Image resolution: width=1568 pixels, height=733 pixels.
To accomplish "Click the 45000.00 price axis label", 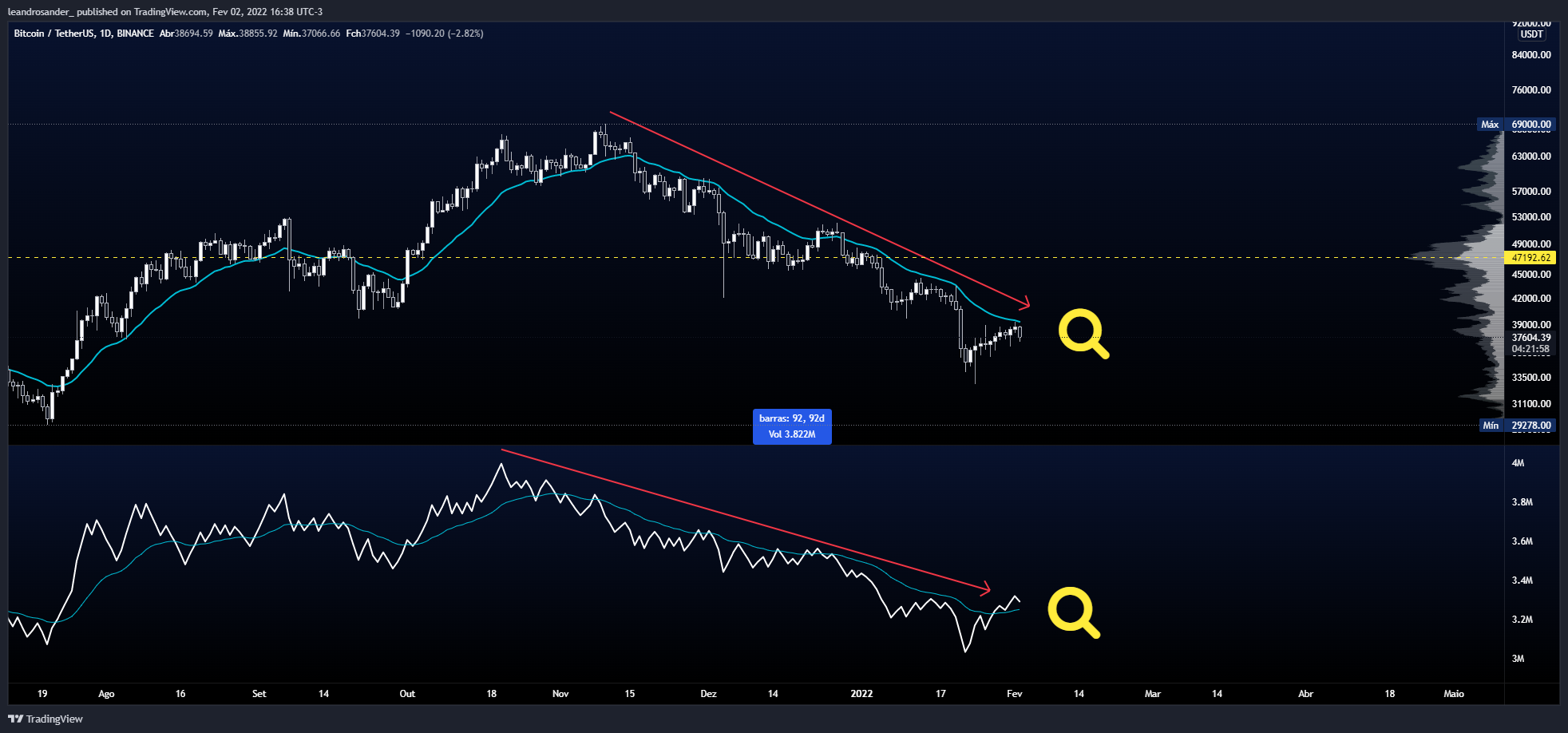I will point(1530,275).
